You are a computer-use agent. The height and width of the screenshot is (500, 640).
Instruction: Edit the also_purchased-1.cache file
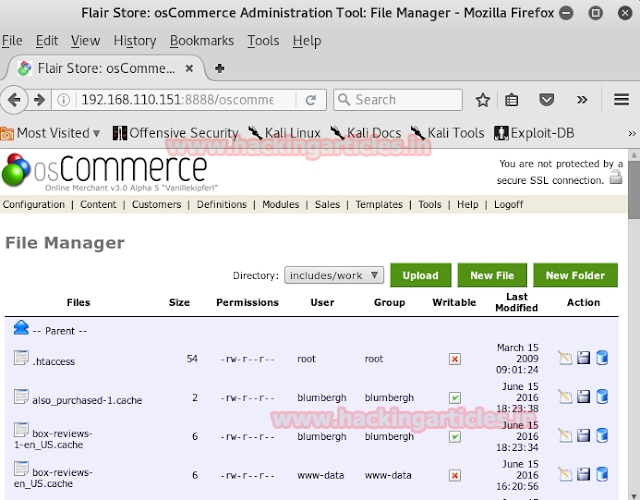[x=565, y=397]
